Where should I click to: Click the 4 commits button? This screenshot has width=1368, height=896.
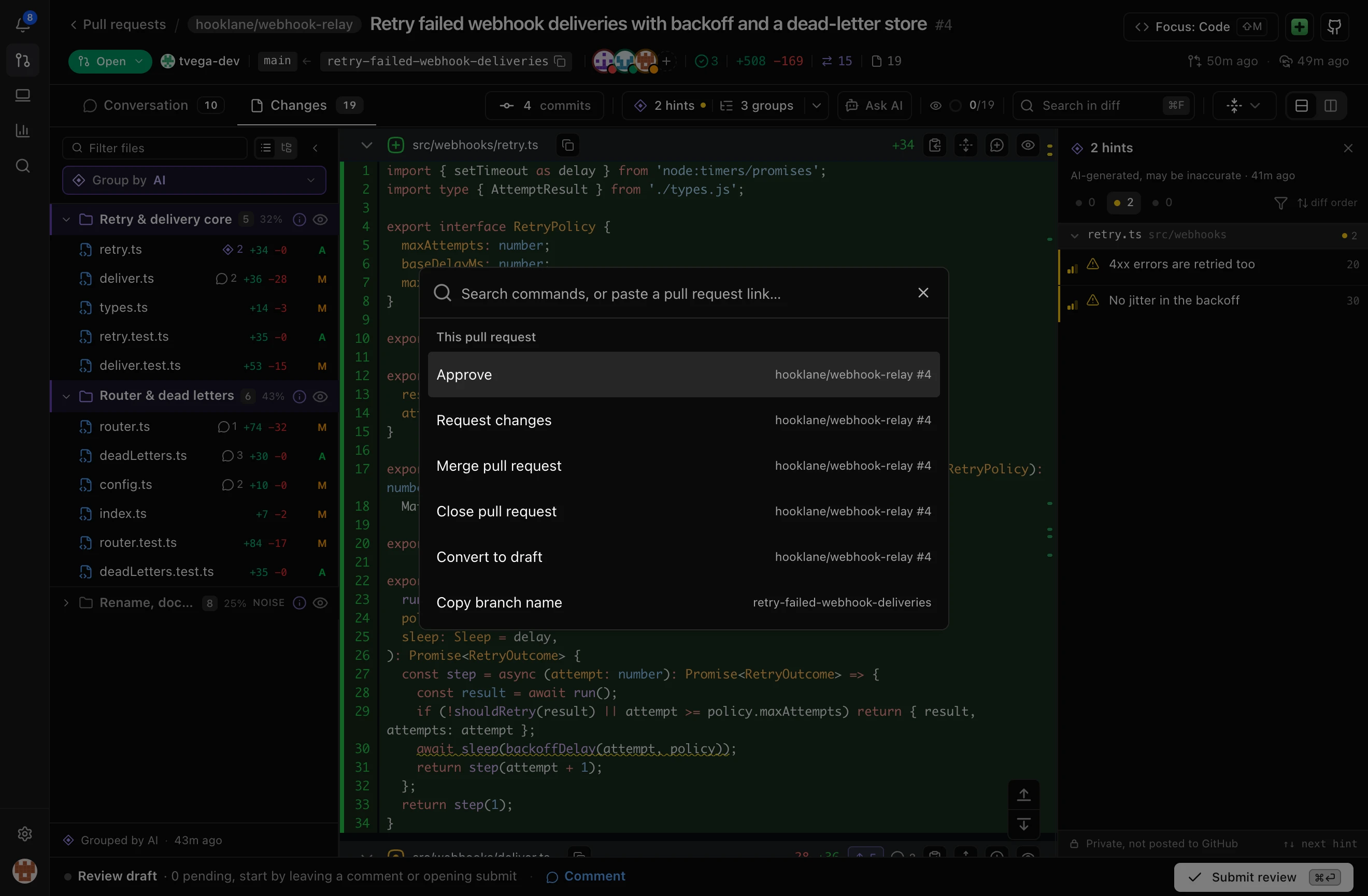point(544,106)
